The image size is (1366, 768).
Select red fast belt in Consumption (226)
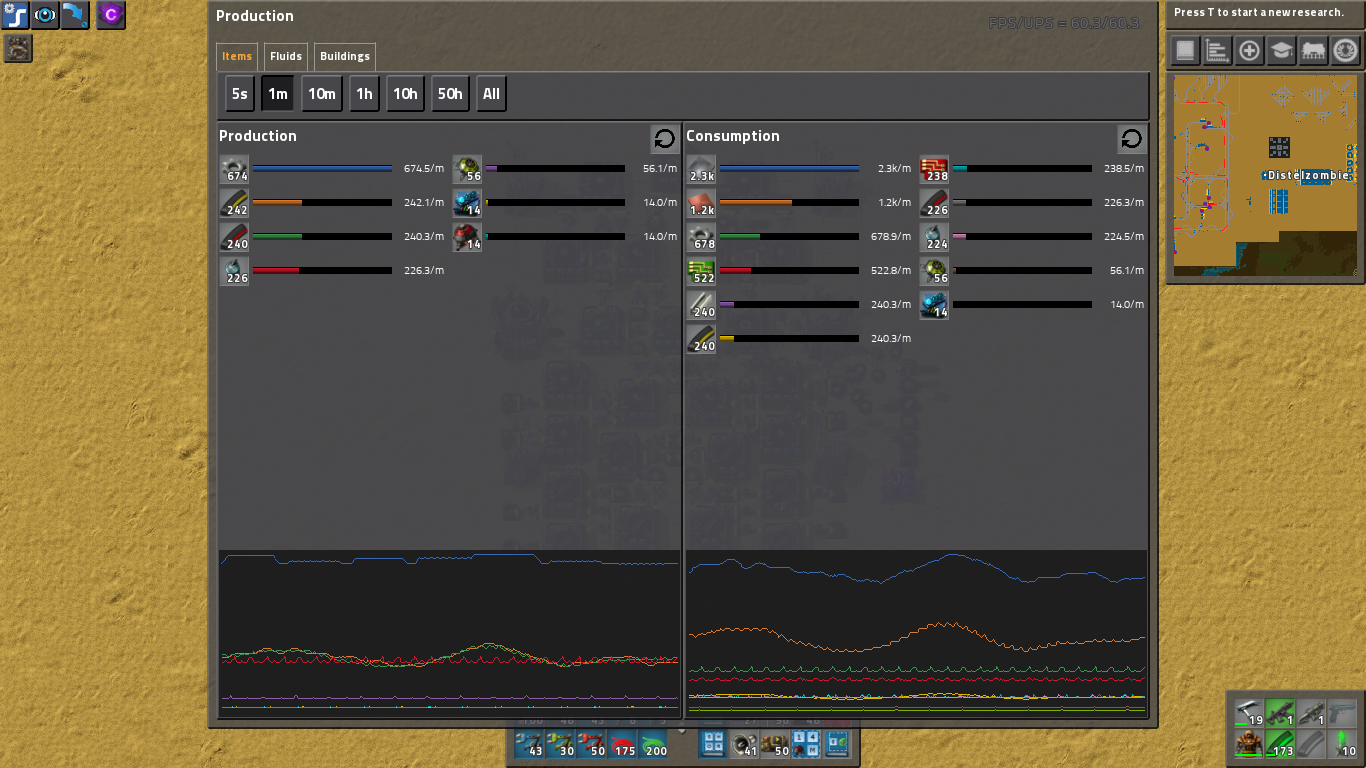coord(935,203)
